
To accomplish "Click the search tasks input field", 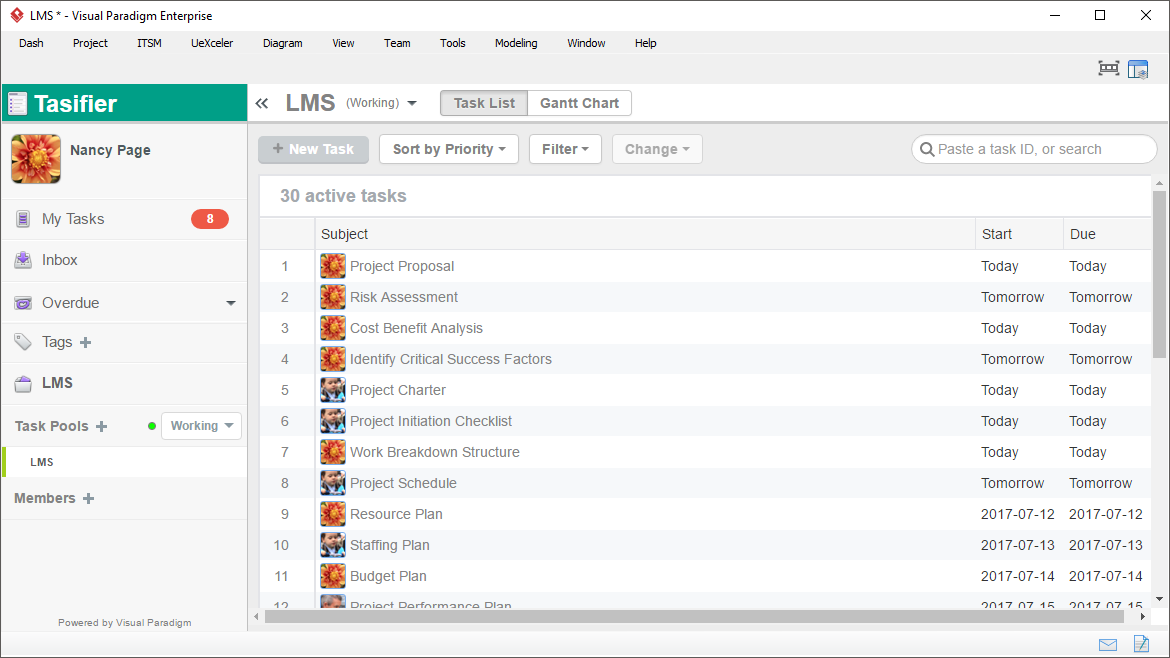I will [x=1034, y=149].
